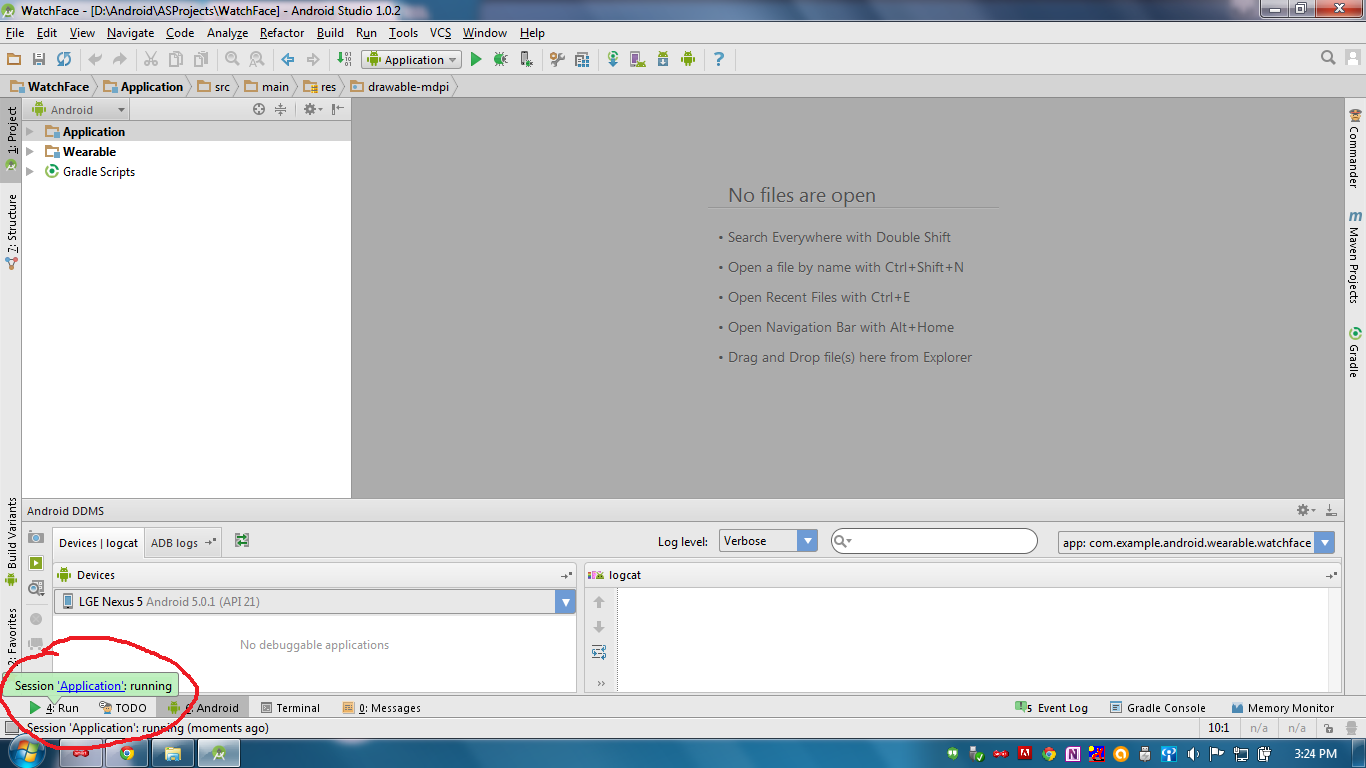Image resolution: width=1366 pixels, height=768 pixels.
Task: Click the search everywhere magnifier at top right
Action: click(x=1328, y=58)
